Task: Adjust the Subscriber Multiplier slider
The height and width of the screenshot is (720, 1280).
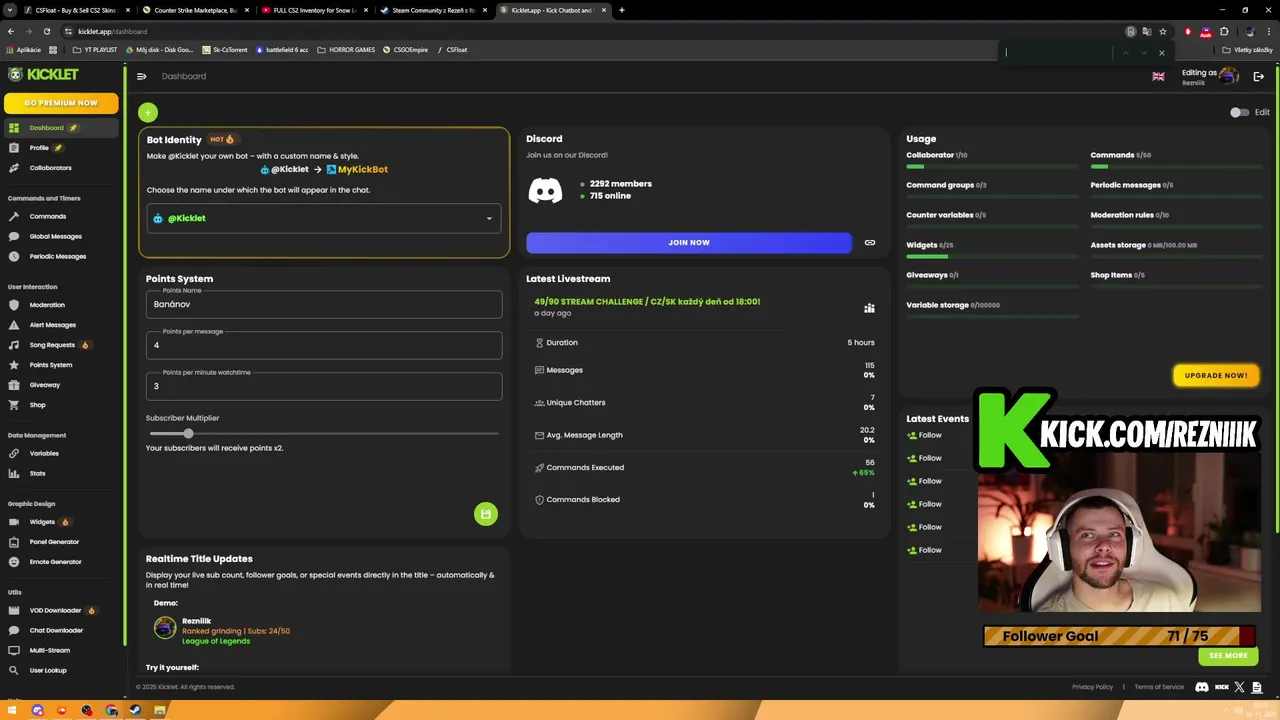Action: [x=188, y=433]
